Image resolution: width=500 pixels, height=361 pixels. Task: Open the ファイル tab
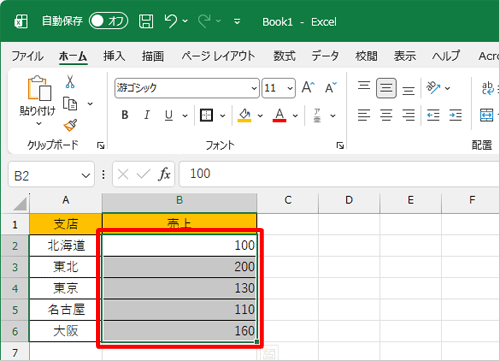(27, 56)
